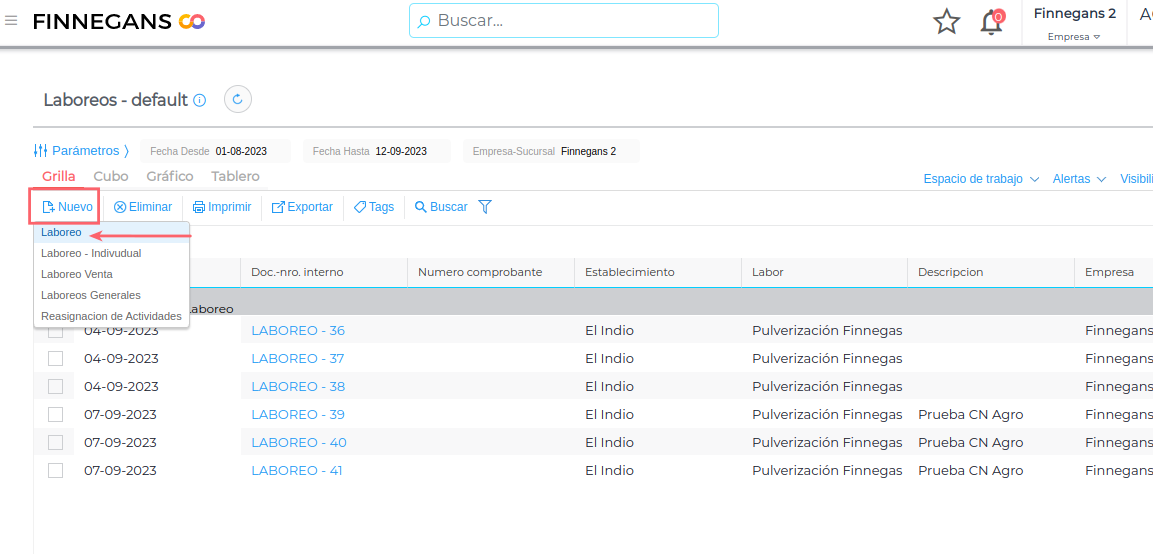Viewport: 1153px width, 554px height.
Task: Click Prueba CN Agro in the LABOREO - 39 row
Action: [971, 414]
